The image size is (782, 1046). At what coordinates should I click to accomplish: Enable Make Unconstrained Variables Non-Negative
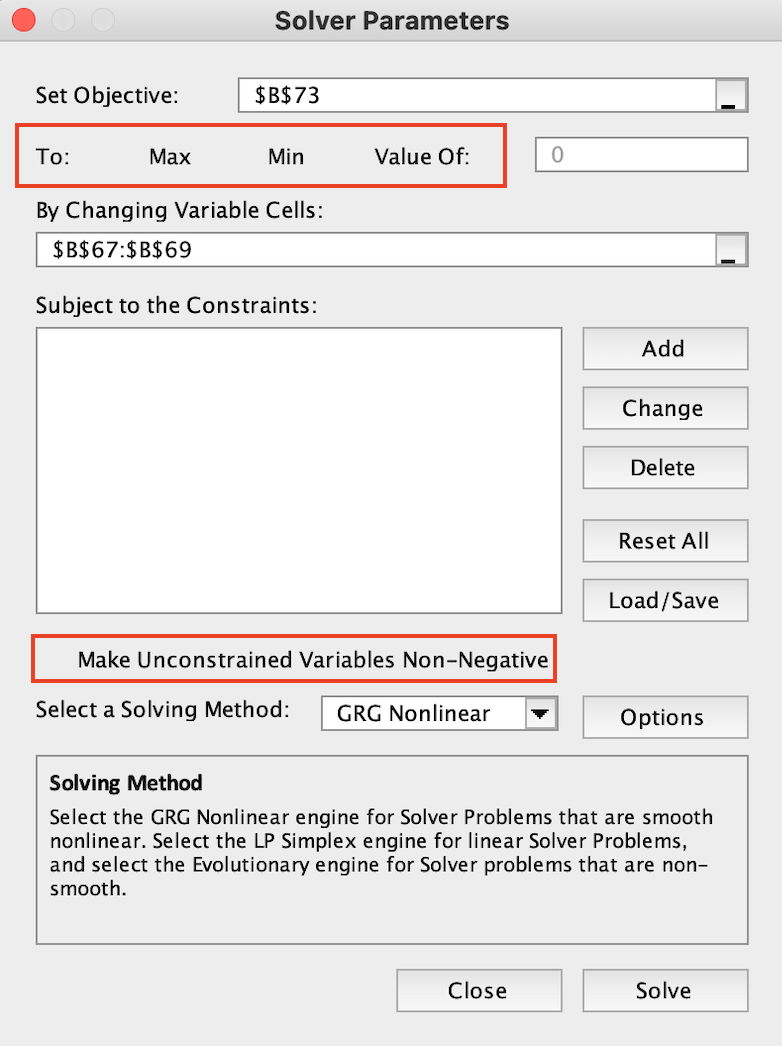[x=294, y=659]
